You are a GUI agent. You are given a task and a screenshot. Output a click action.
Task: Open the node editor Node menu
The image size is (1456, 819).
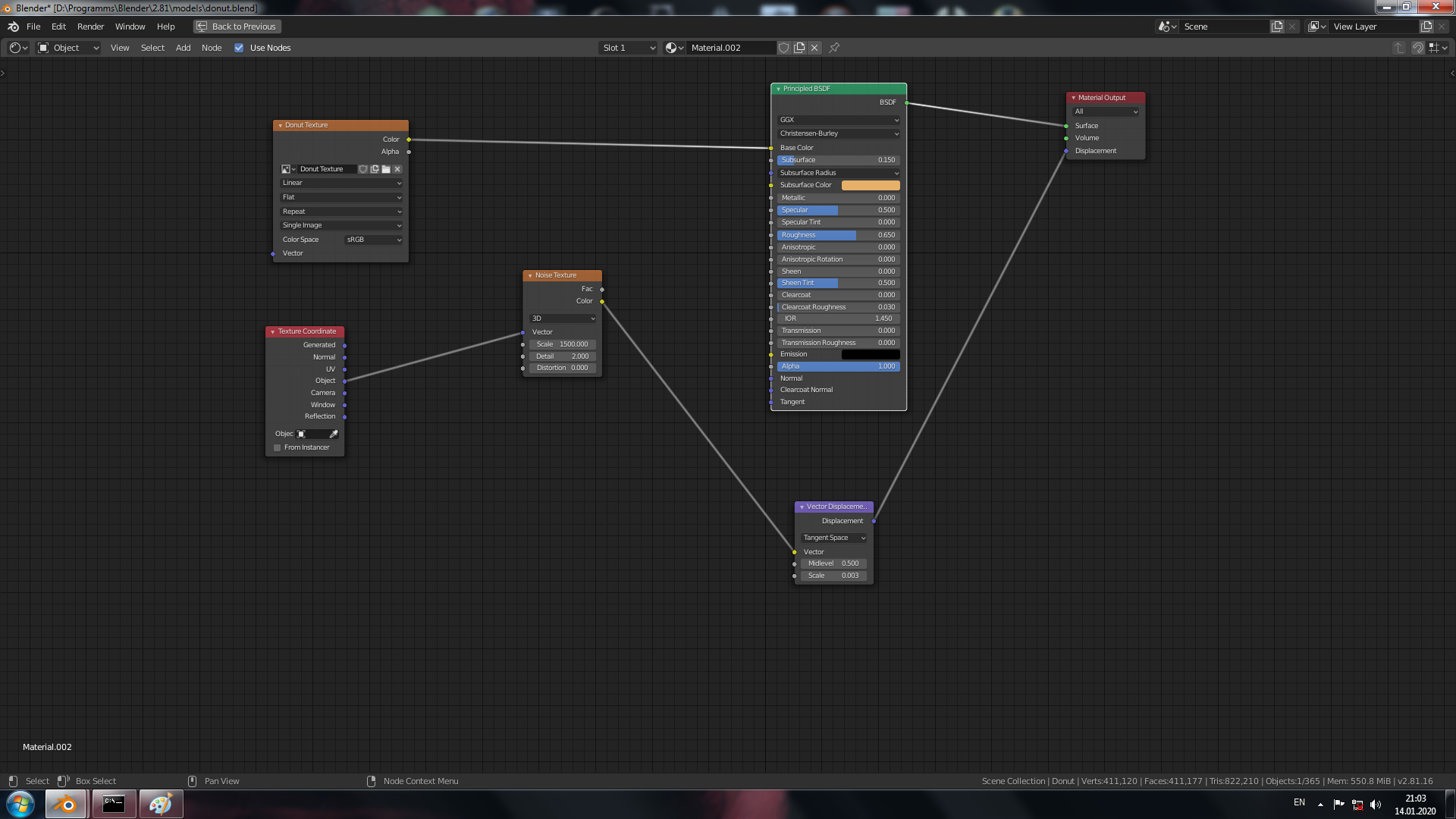click(212, 48)
